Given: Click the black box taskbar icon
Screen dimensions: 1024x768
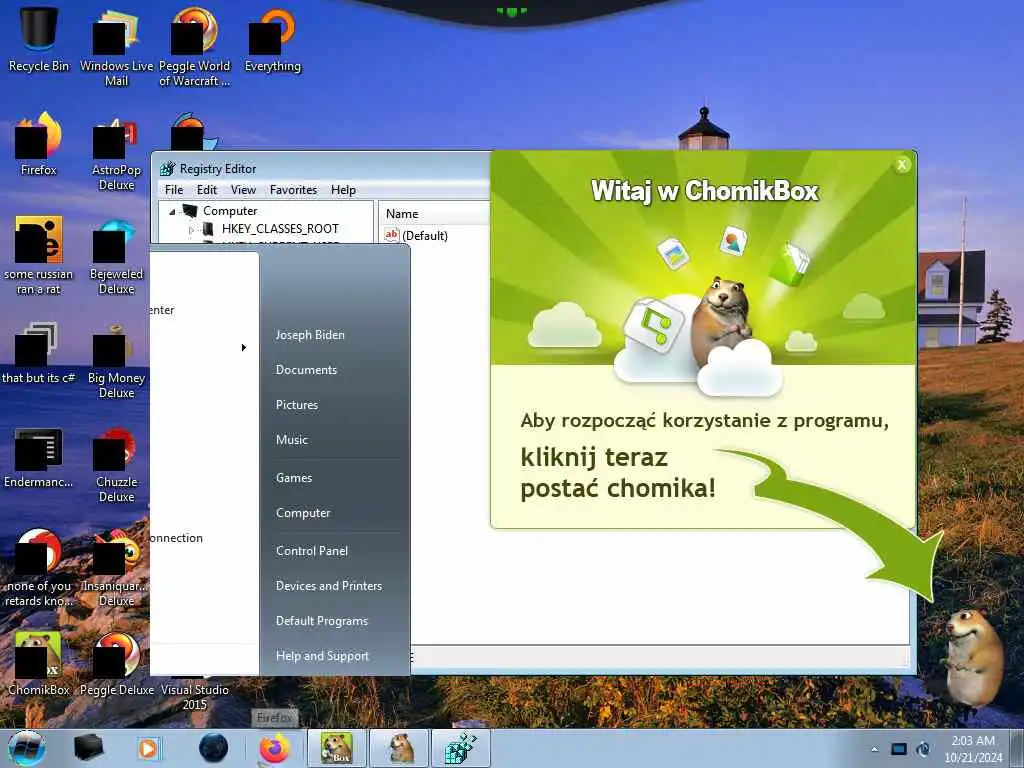Looking at the screenshot, I should (88, 748).
